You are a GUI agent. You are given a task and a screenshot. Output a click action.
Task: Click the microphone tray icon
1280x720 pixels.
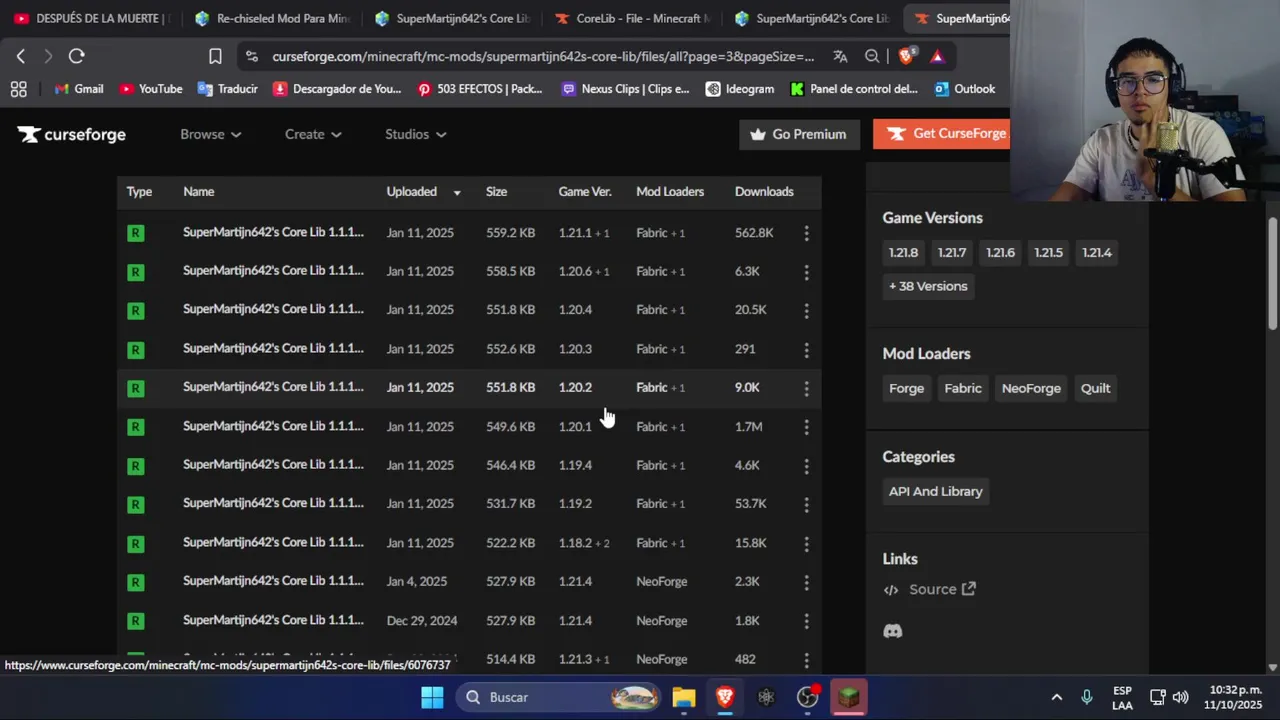(1087, 697)
